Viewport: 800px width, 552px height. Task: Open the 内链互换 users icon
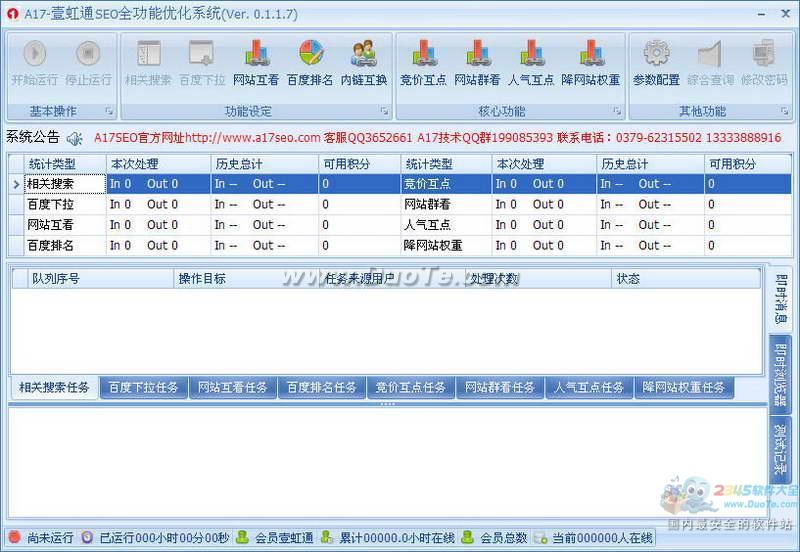click(364, 63)
